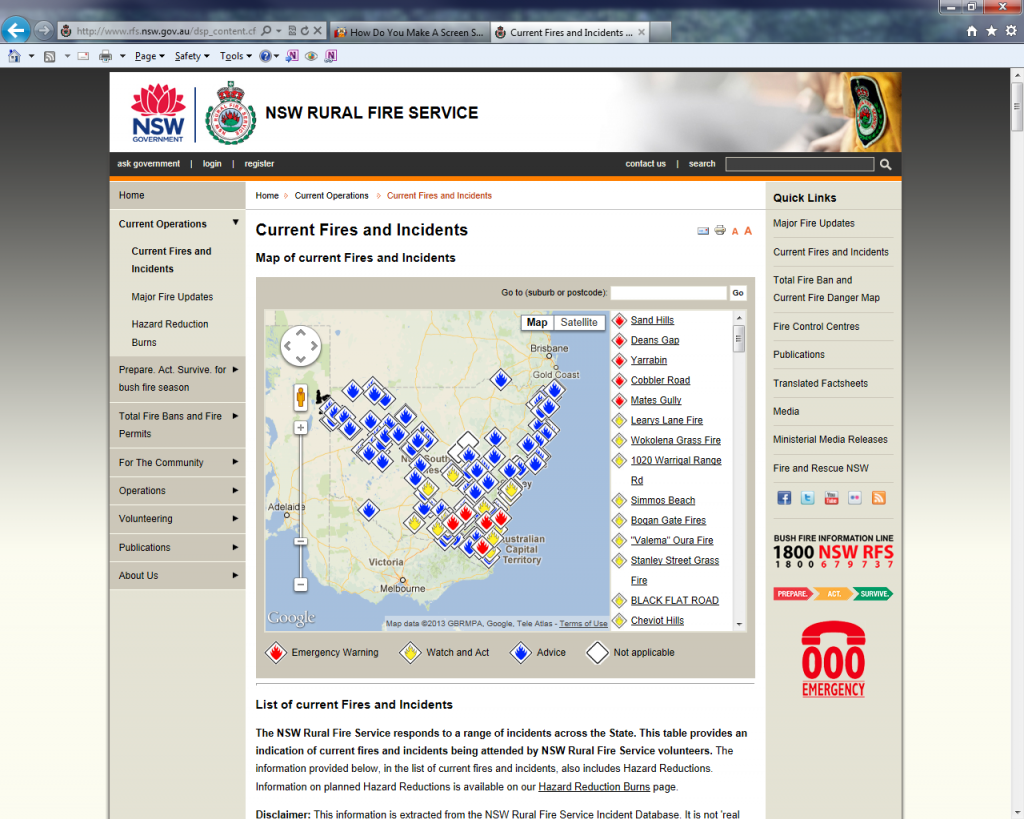
Task: Open the Twitter social icon
Action: tap(807, 498)
